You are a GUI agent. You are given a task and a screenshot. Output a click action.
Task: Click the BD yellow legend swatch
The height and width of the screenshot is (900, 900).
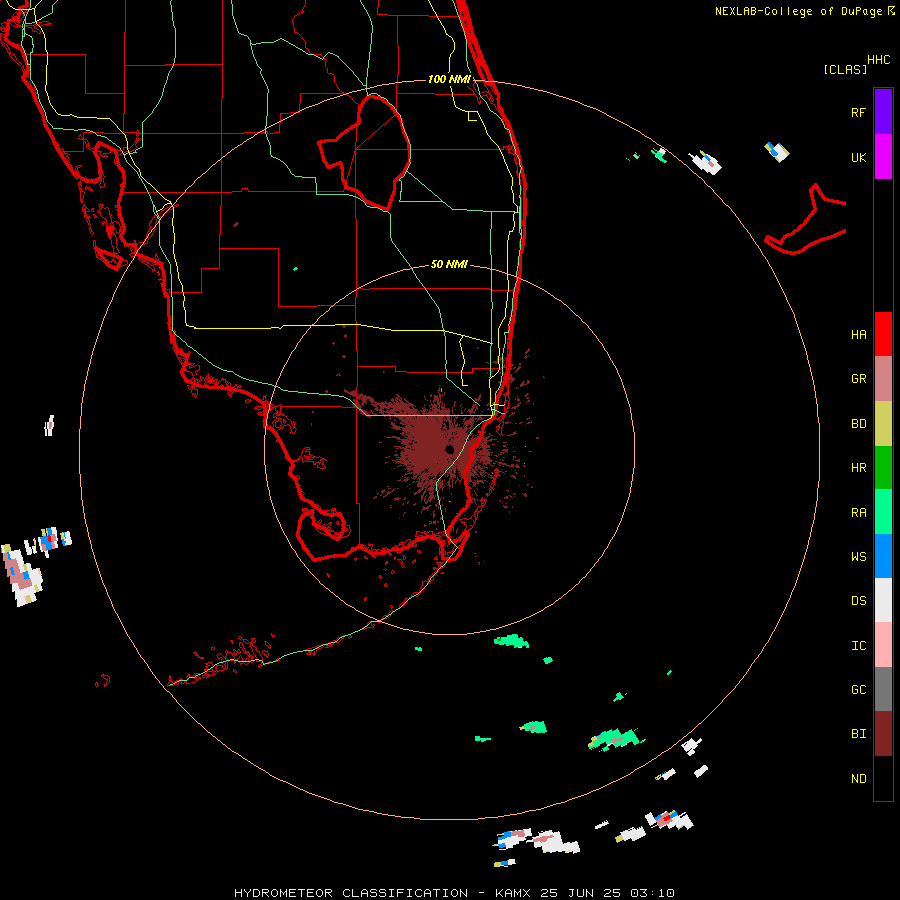tap(883, 424)
